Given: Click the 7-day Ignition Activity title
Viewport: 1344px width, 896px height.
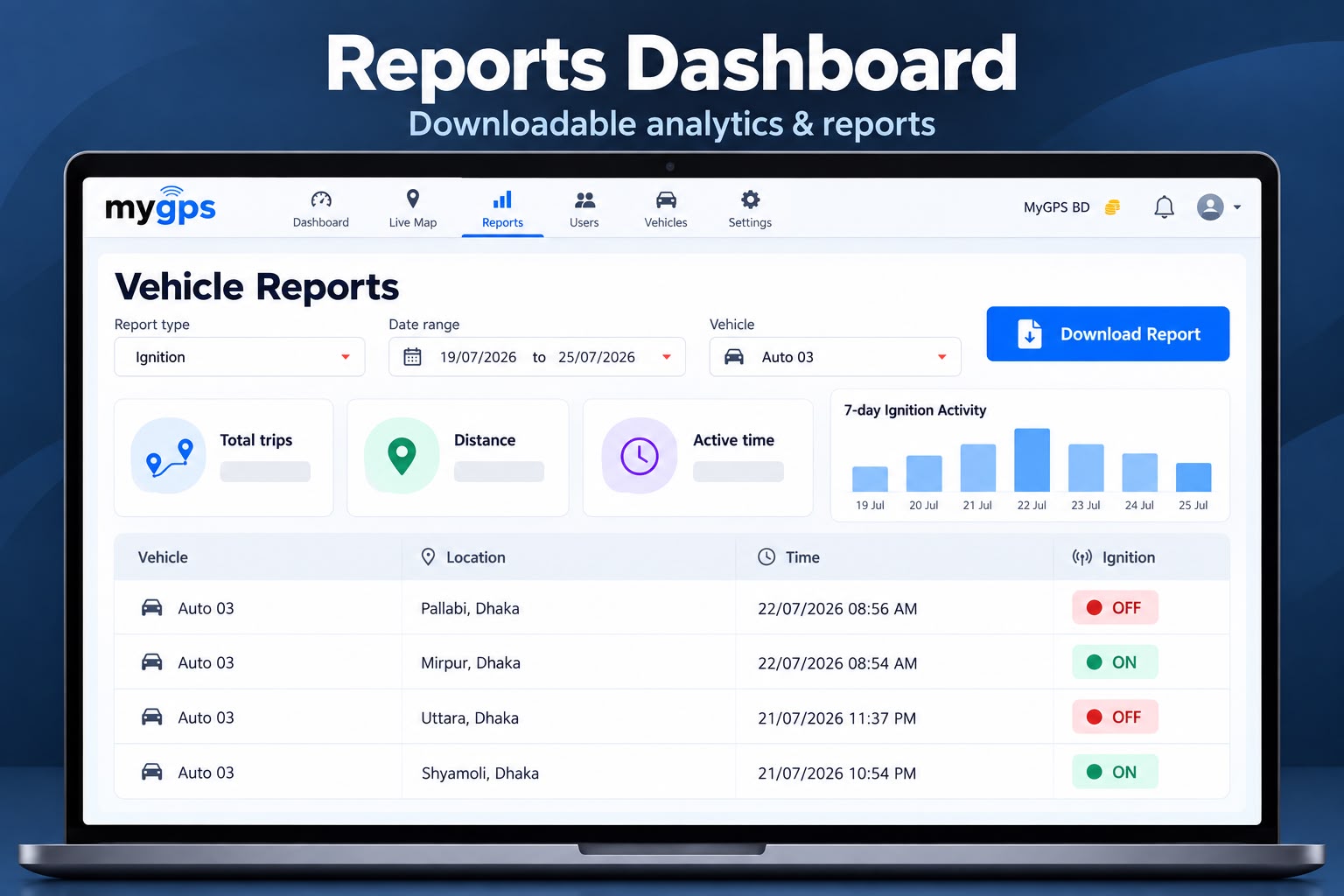Looking at the screenshot, I should click(914, 410).
